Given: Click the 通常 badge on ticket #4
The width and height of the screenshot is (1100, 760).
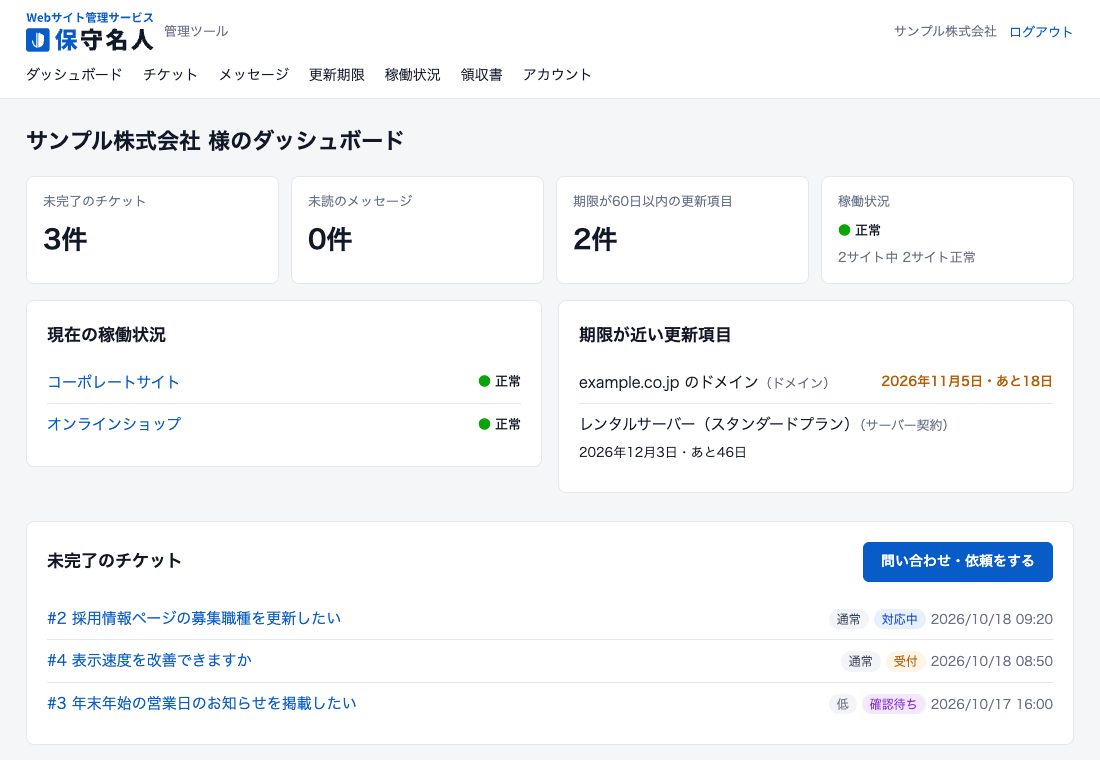Looking at the screenshot, I should 861,661.
